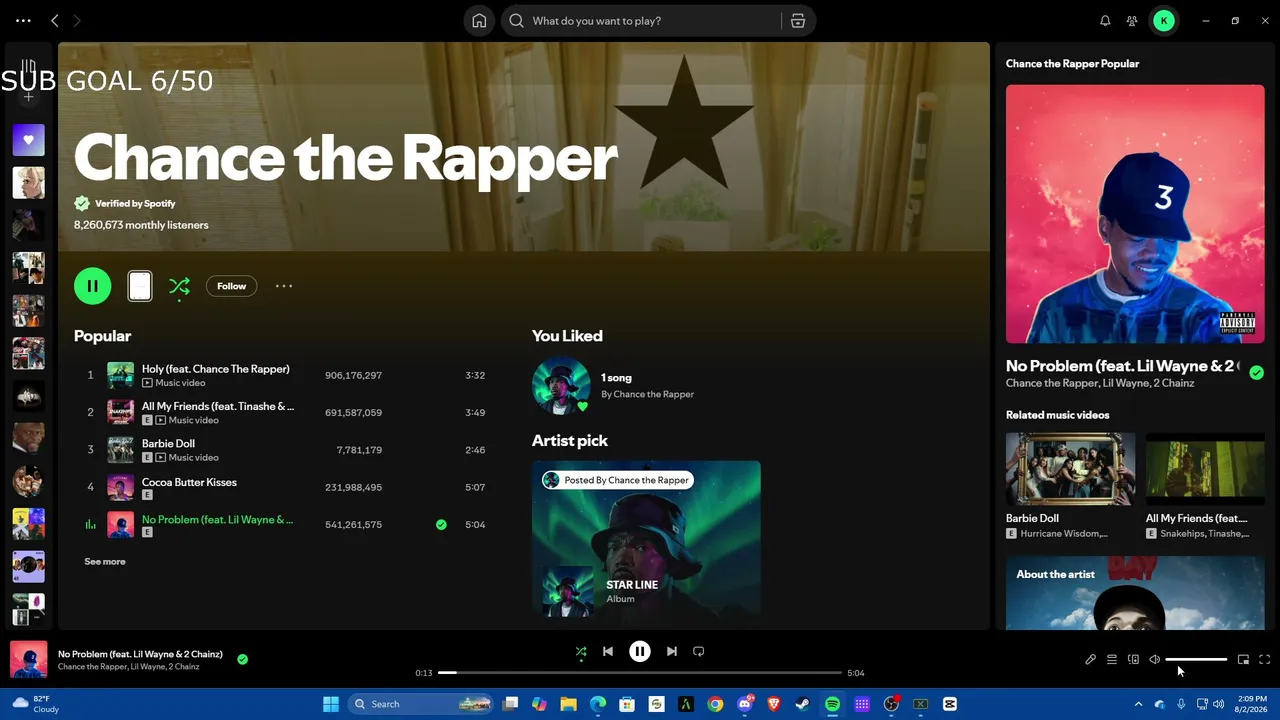Open the Friend Activity icon in the top bar

coord(1132,21)
